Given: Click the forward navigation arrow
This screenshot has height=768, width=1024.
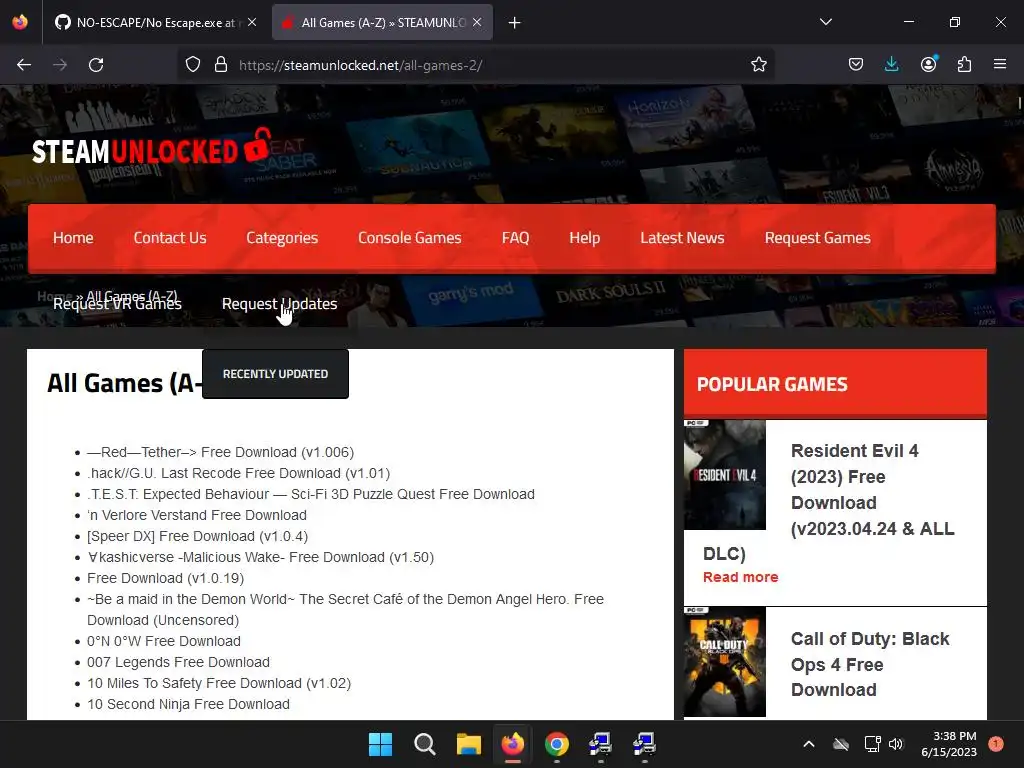Looking at the screenshot, I should click(x=60, y=65).
